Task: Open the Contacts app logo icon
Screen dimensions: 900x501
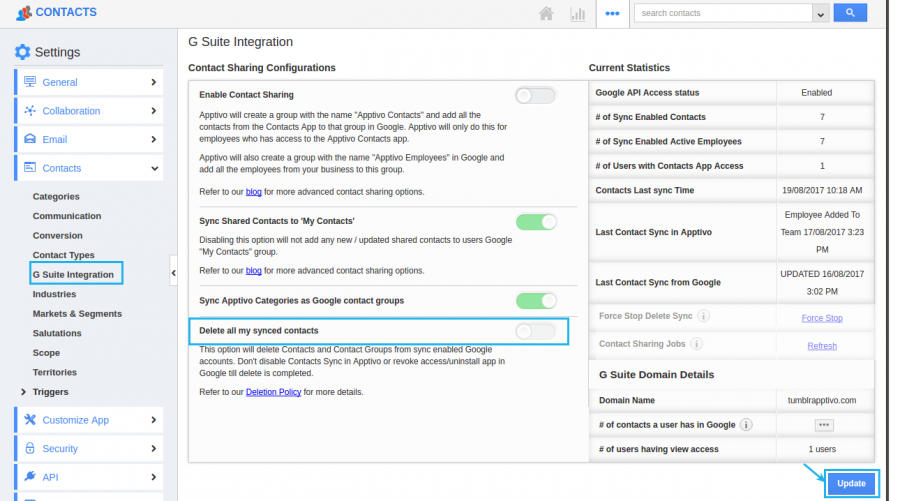Action: tap(23, 13)
